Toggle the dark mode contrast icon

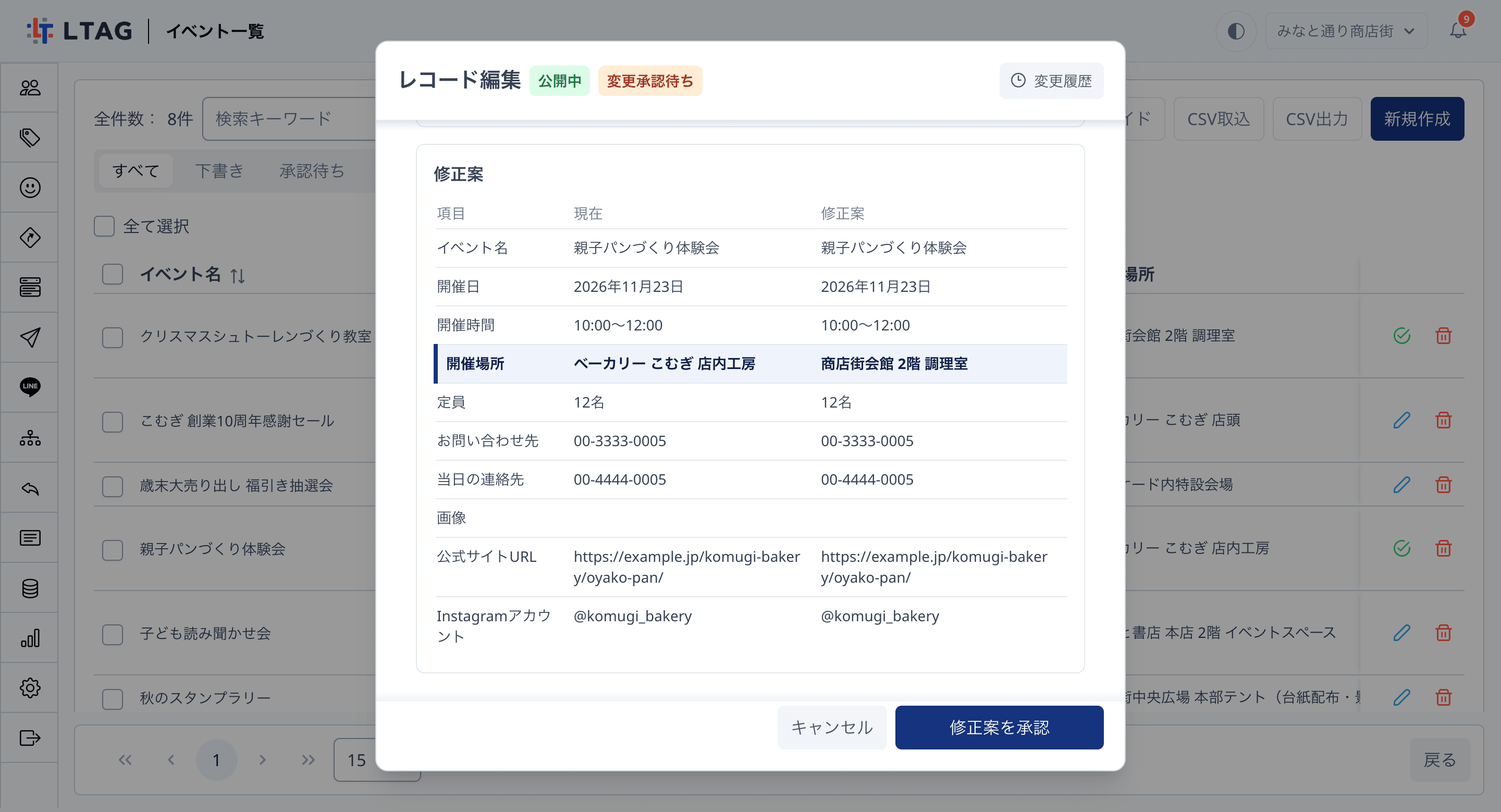(1236, 31)
